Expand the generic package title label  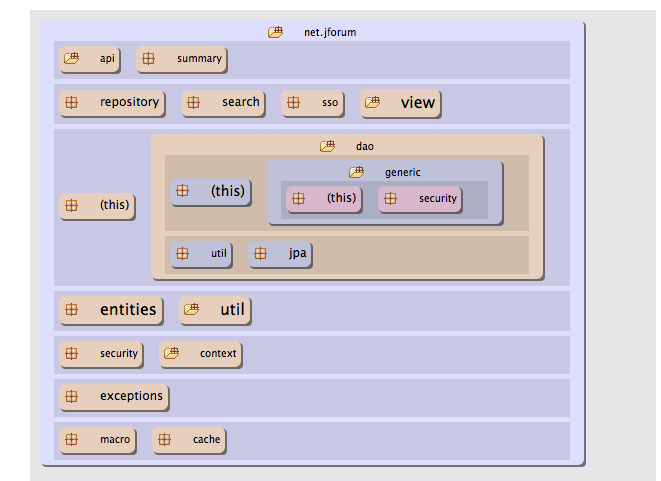click(x=402, y=172)
